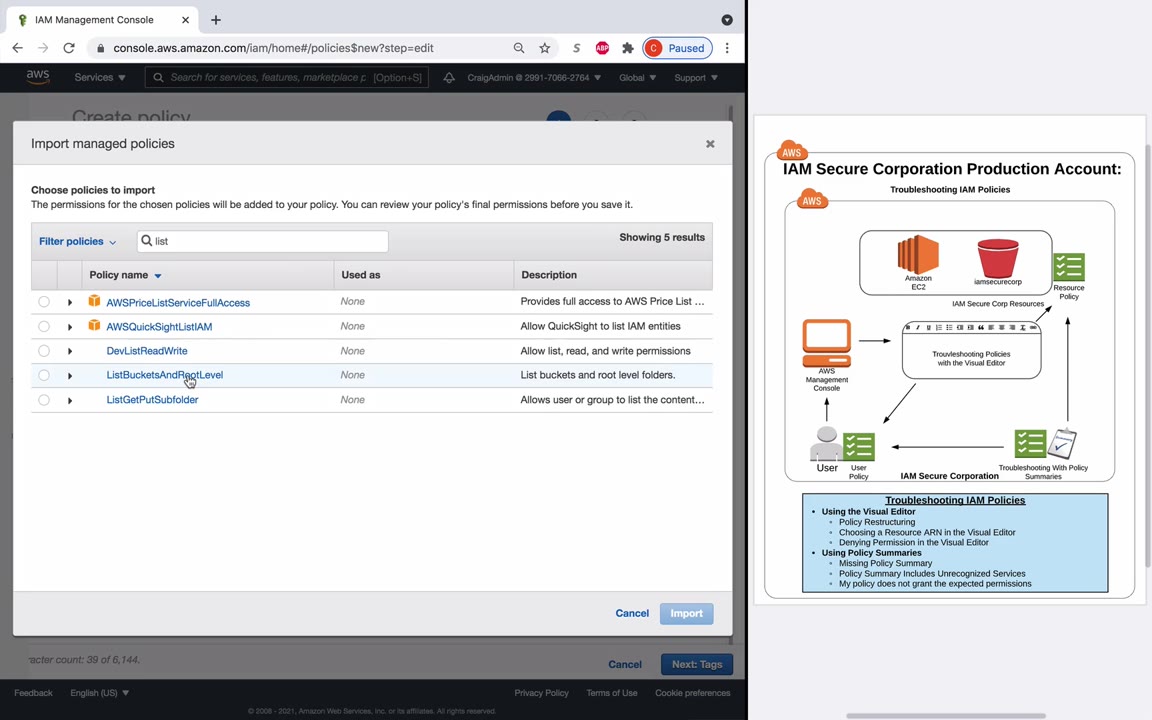Select radio for AWSQuickSightListIAM policy
Screen dimensions: 1152x720
44,326
